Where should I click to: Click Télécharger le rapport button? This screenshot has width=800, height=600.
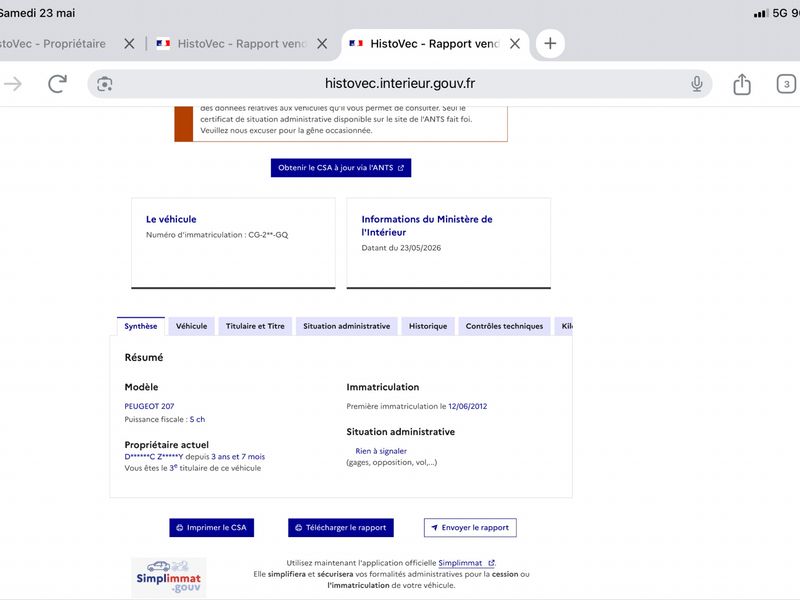tap(341, 528)
